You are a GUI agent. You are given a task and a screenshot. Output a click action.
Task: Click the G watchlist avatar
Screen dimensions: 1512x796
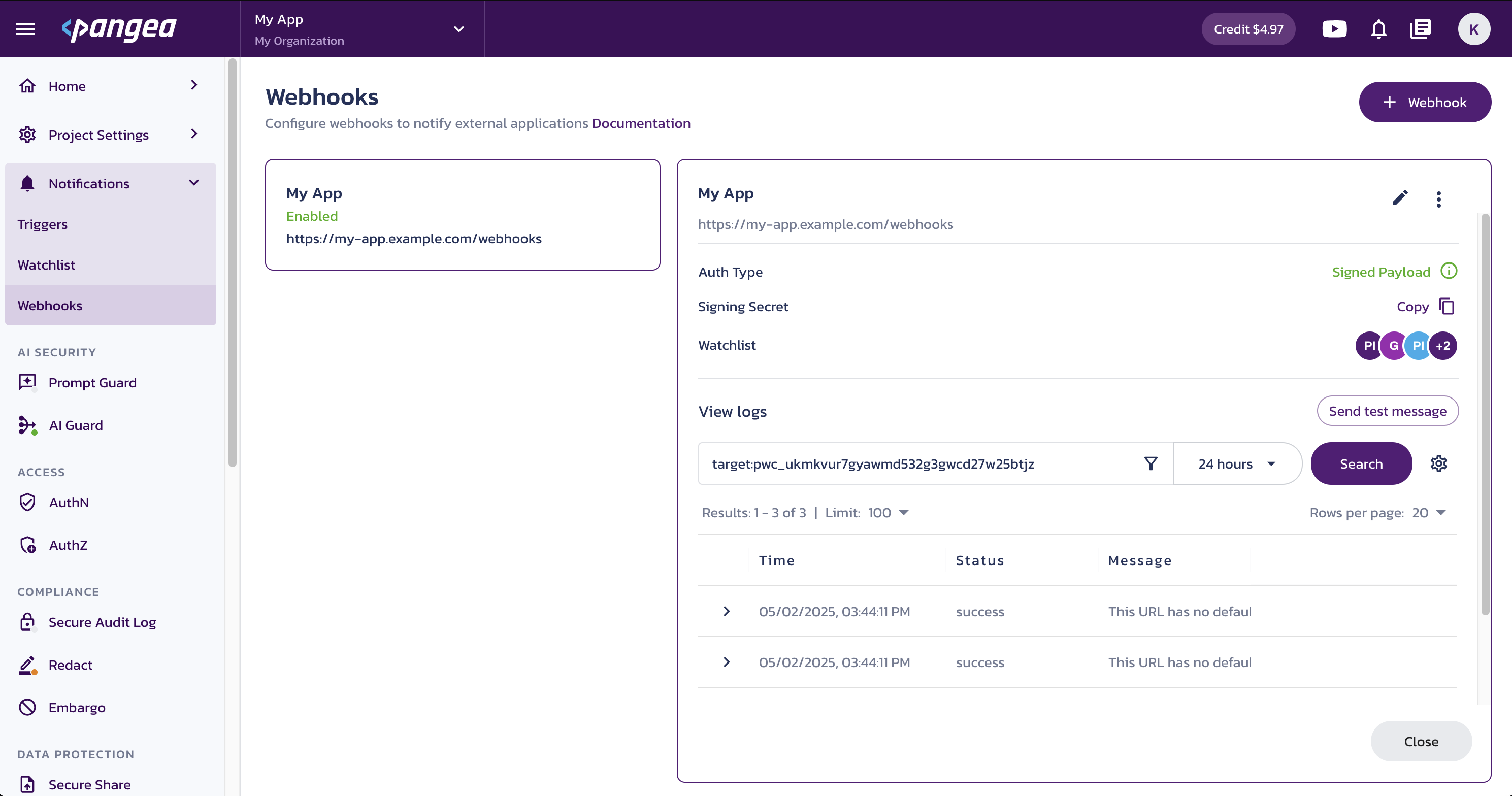1393,345
